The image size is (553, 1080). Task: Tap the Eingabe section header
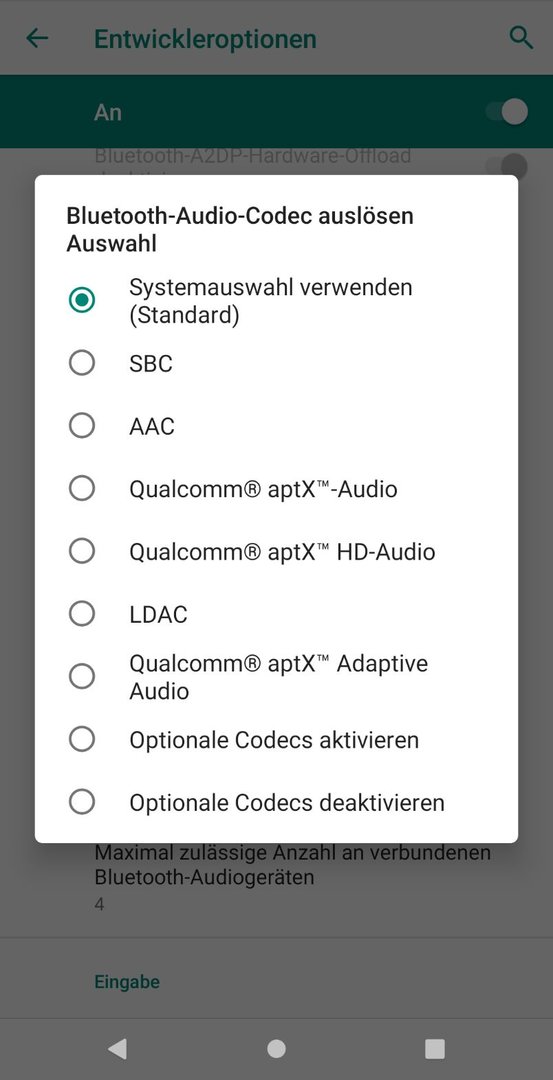point(127,982)
